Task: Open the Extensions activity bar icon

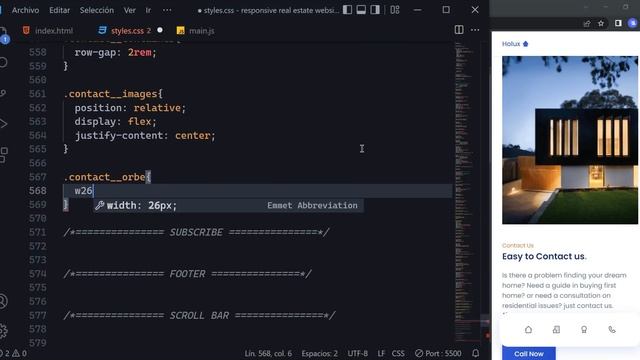Action: [3, 155]
